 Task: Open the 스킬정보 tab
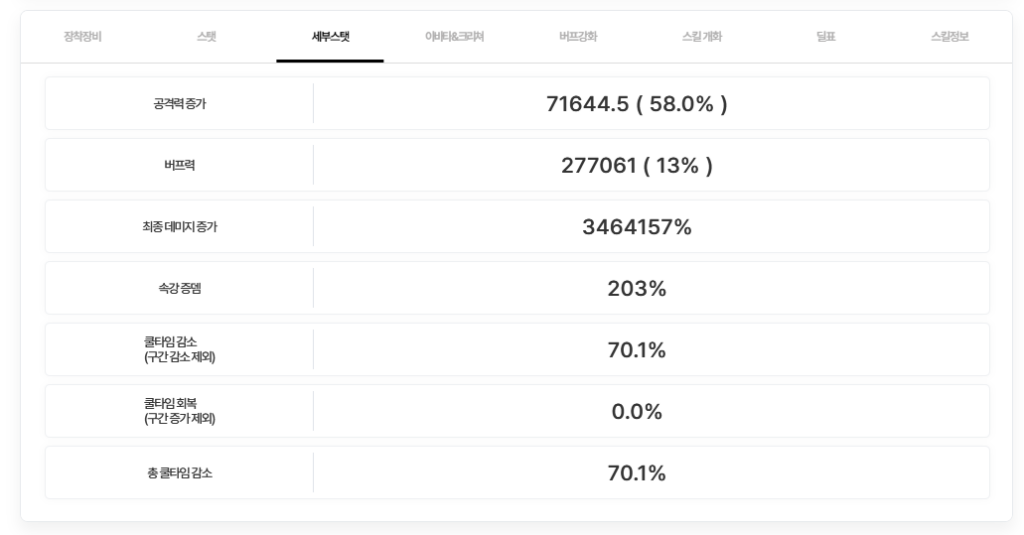click(949, 37)
